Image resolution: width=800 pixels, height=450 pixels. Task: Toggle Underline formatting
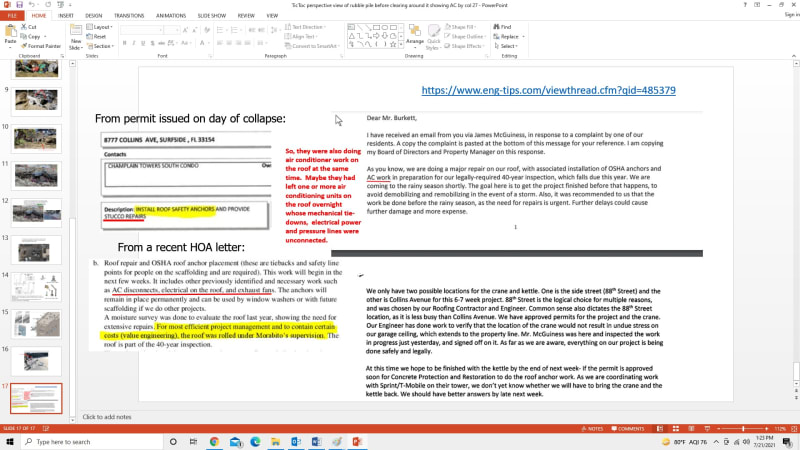point(143,43)
